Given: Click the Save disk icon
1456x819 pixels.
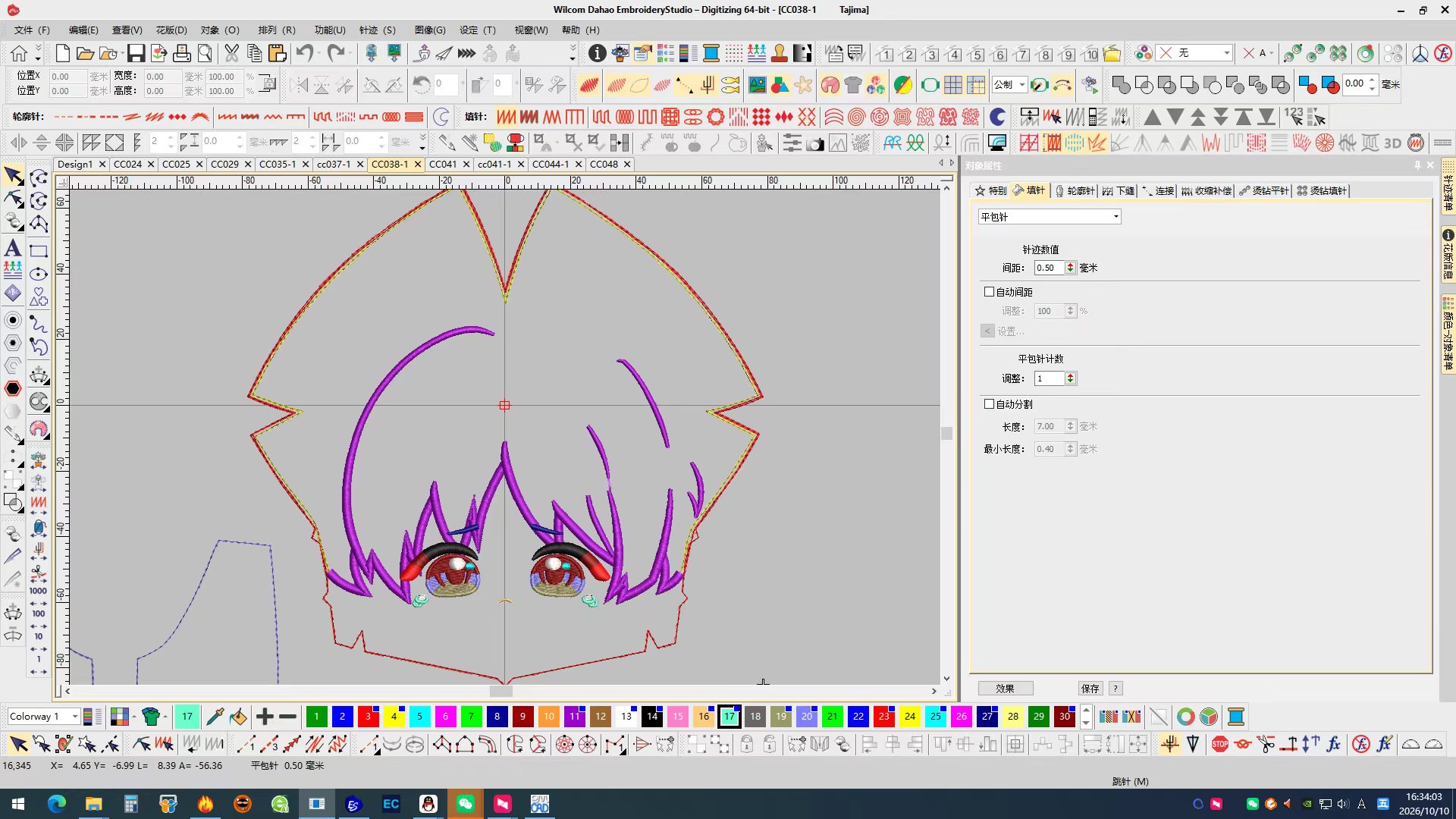Looking at the screenshot, I should tap(136, 53).
